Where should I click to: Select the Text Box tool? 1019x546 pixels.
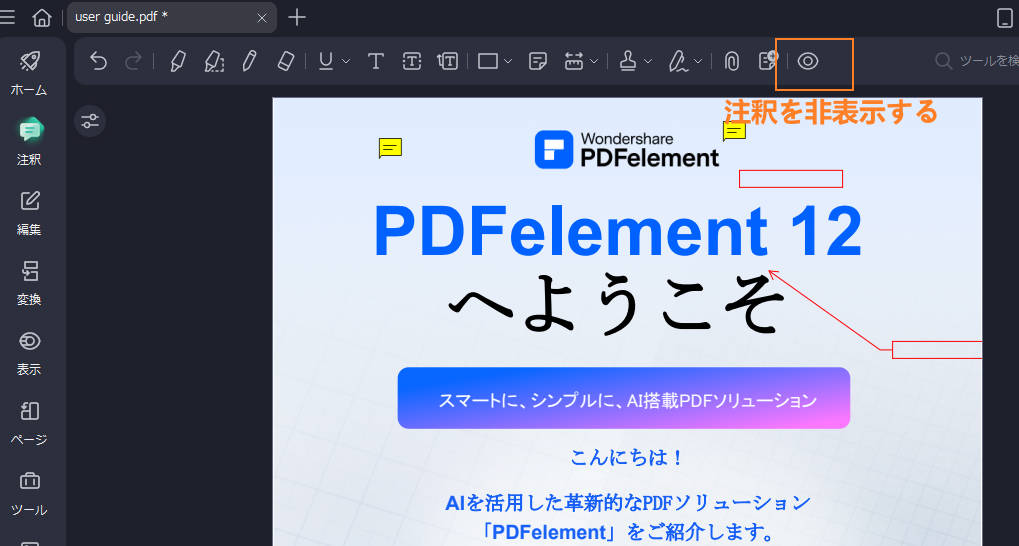[411, 61]
